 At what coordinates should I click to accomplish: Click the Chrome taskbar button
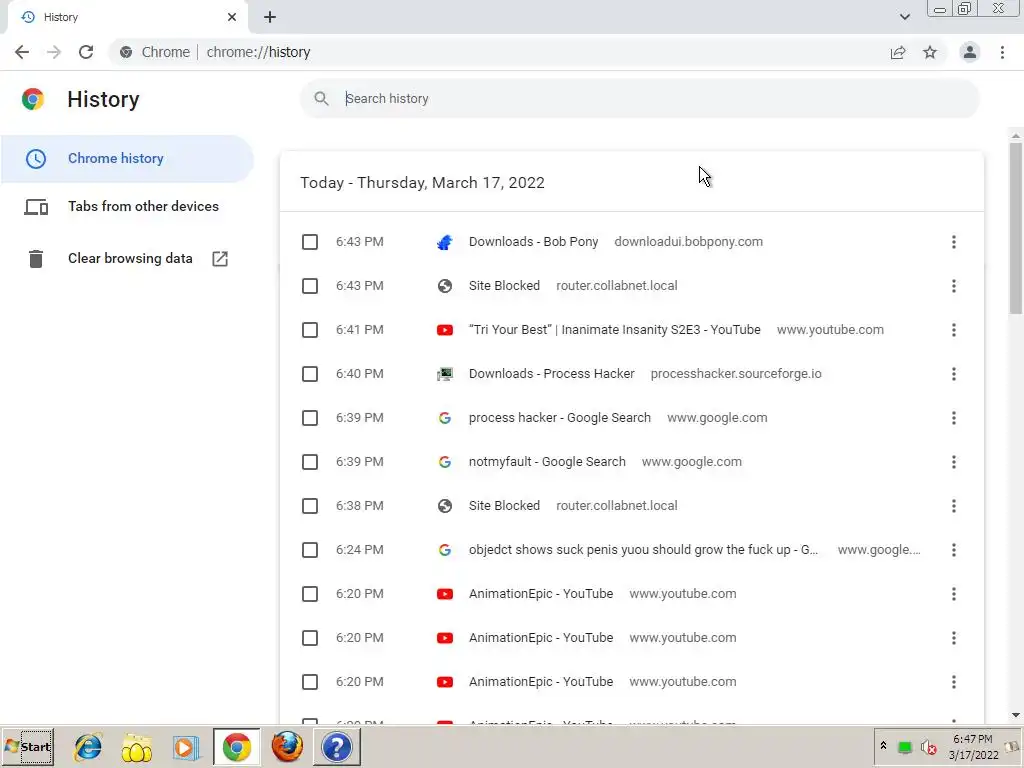pyautogui.click(x=236, y=748)
